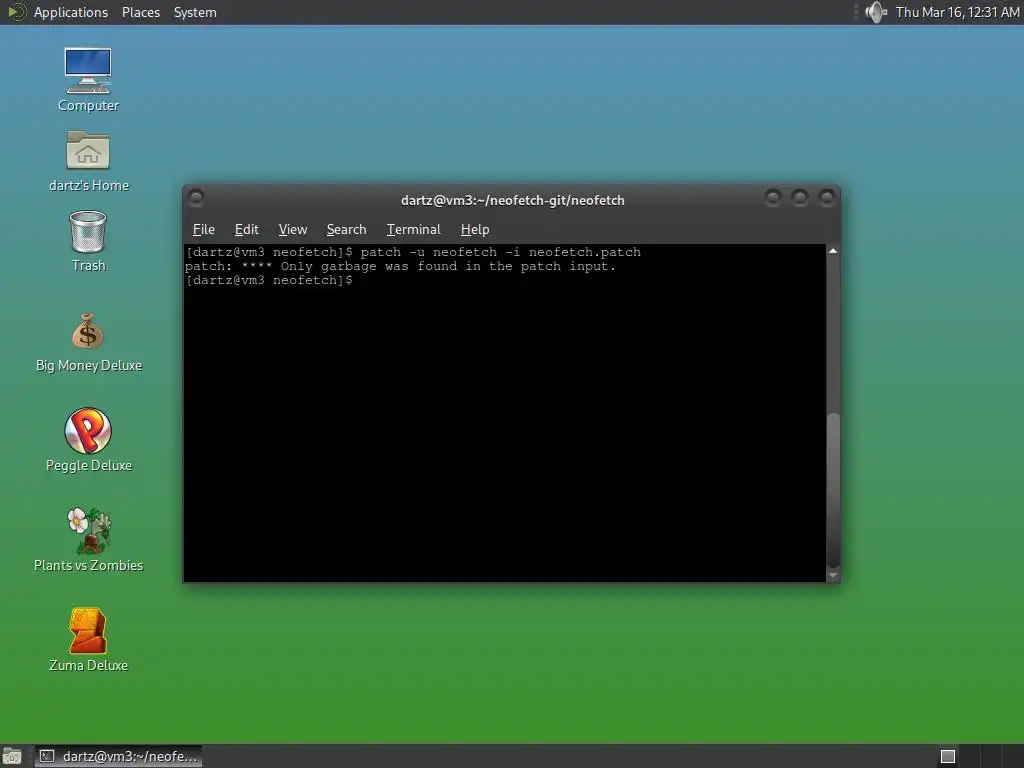Click the volume speaker icon in the panel

click(x=876, y=12)
